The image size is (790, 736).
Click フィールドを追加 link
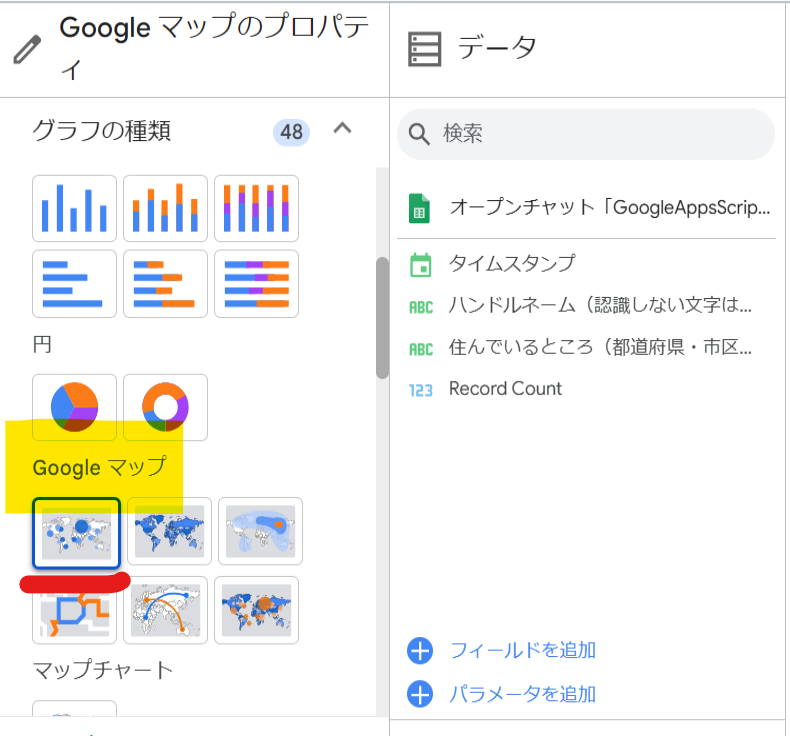pos(523,650)
